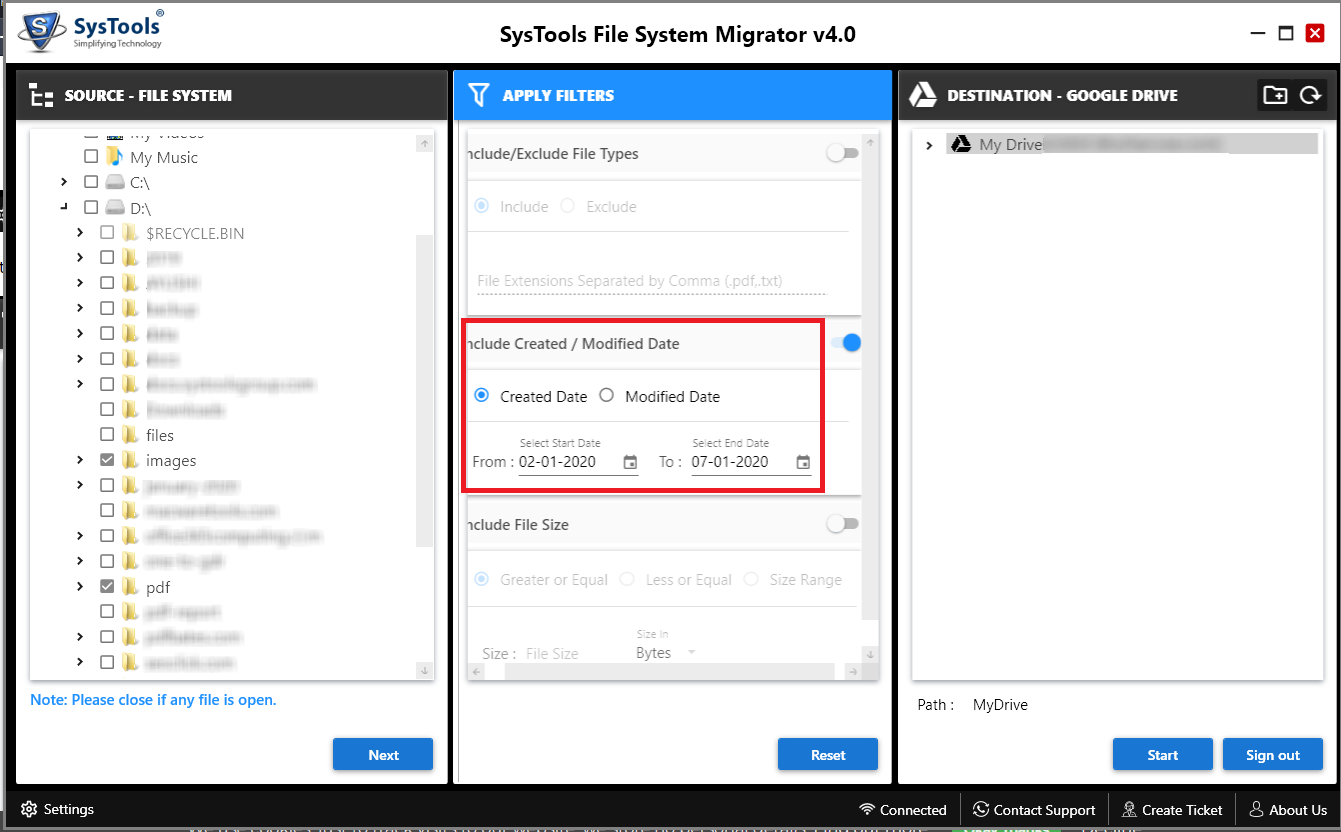Click filter panel scroll up arrow
The width and height of the screenshot is (1341, 832).
click(870, 144)
